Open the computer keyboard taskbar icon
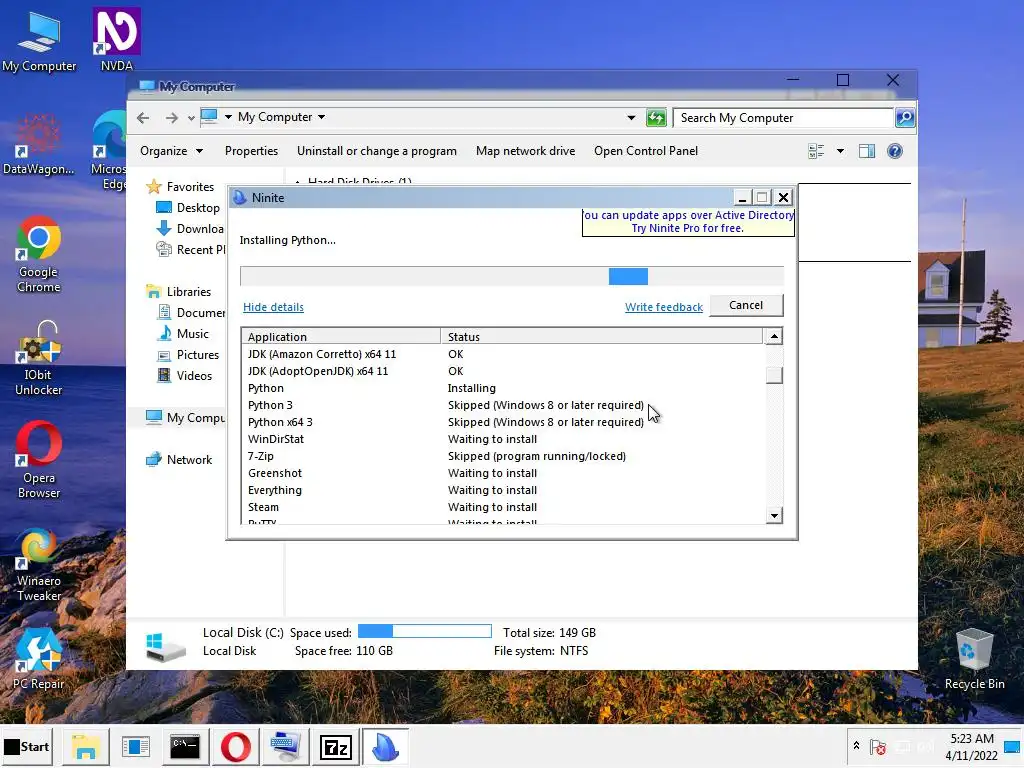This screenshot has height=768, width=1024. [x=285, y=746]
